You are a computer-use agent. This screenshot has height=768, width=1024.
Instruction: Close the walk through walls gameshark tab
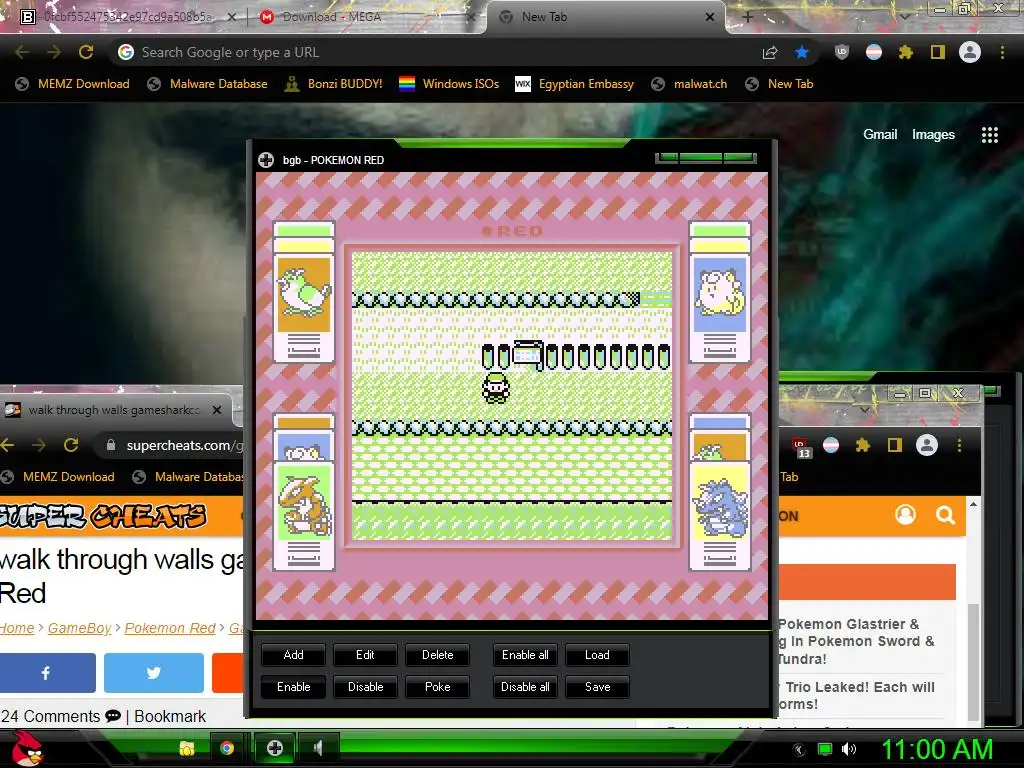coord(217,410)
